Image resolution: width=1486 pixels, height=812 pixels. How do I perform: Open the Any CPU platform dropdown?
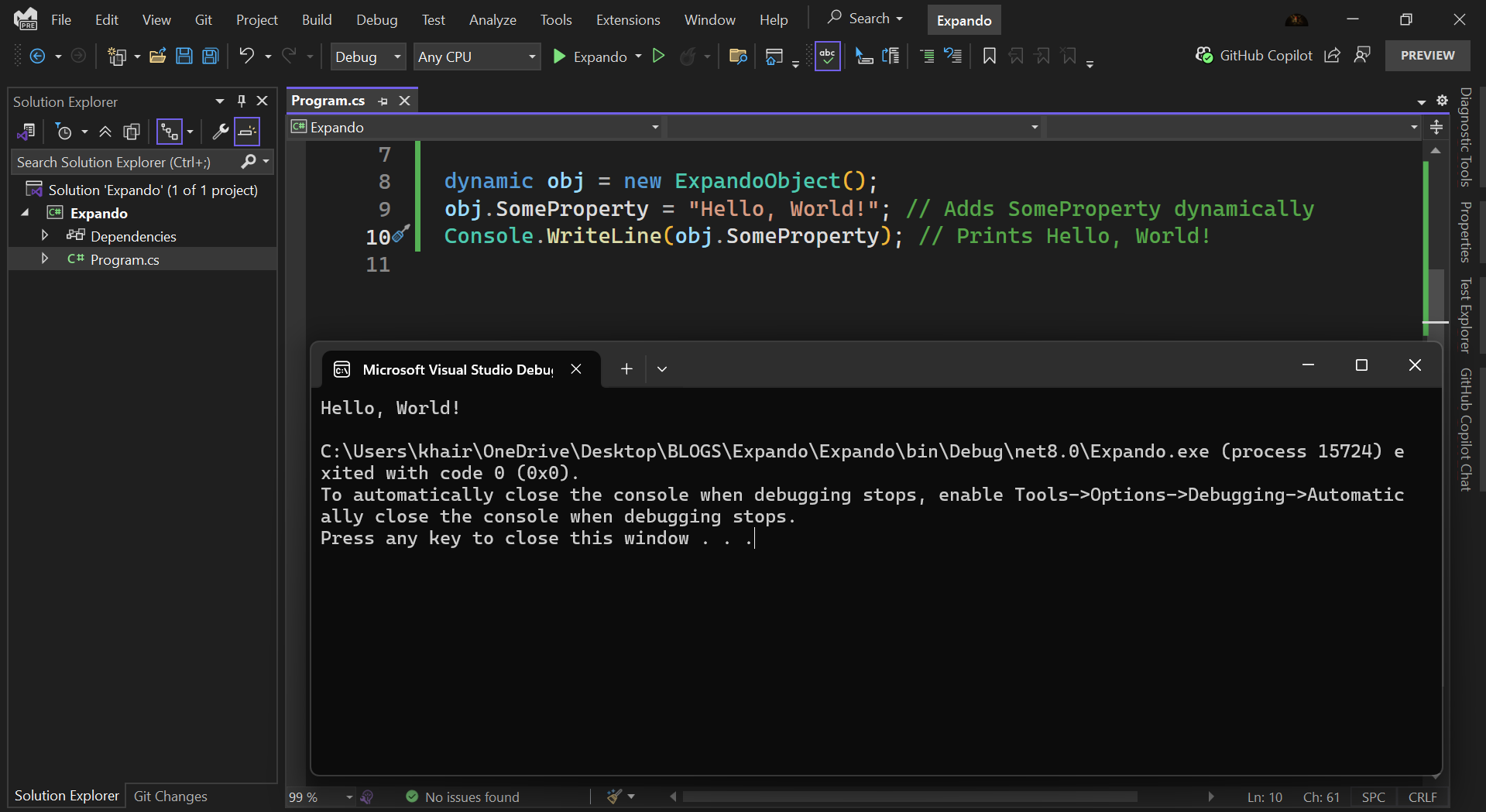pos(477,56)
